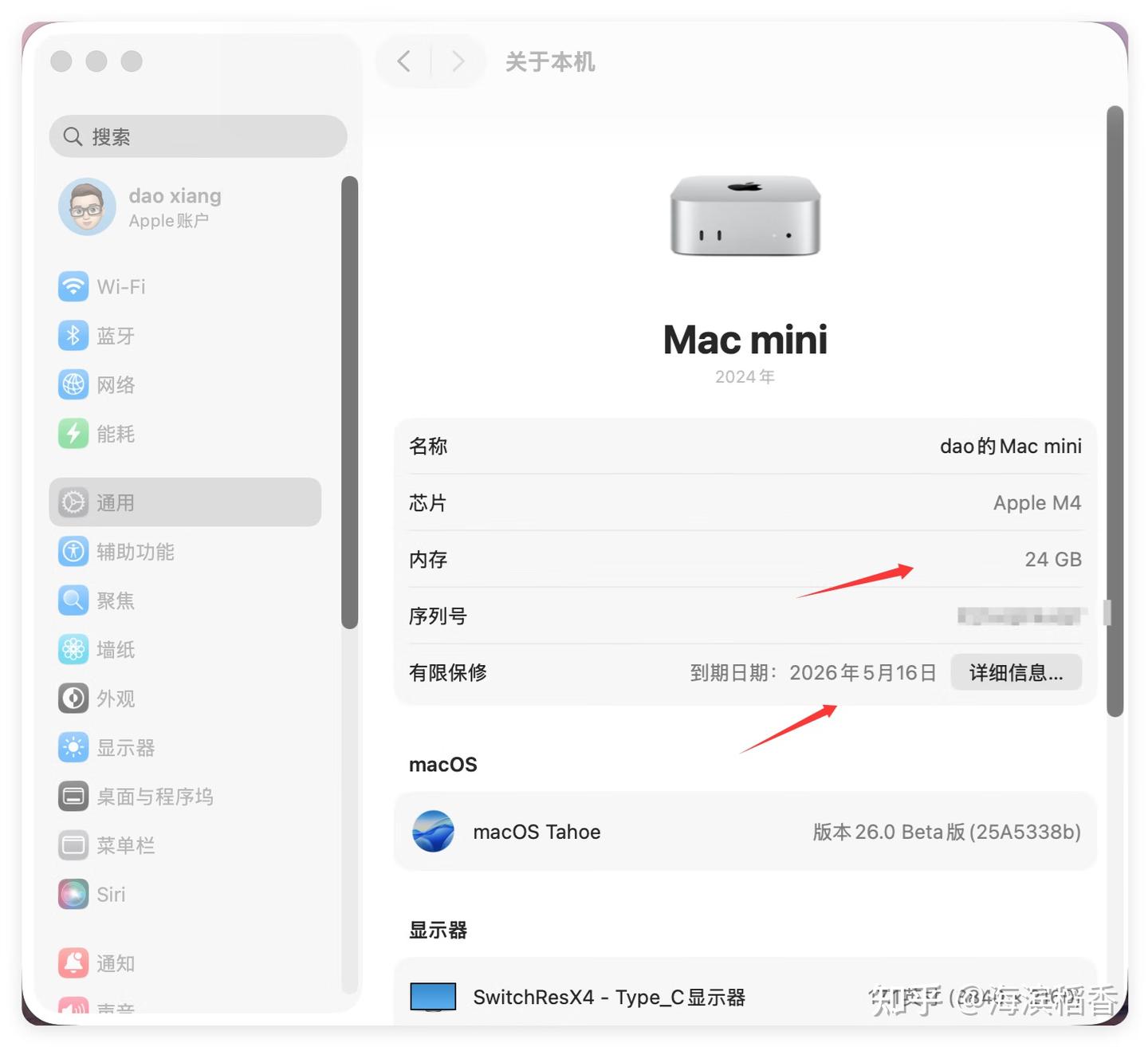The width and height of the screenshot is (1148, 1047).
Task: Click the warranty date 2026年5月16日
Action: [863, 672]
